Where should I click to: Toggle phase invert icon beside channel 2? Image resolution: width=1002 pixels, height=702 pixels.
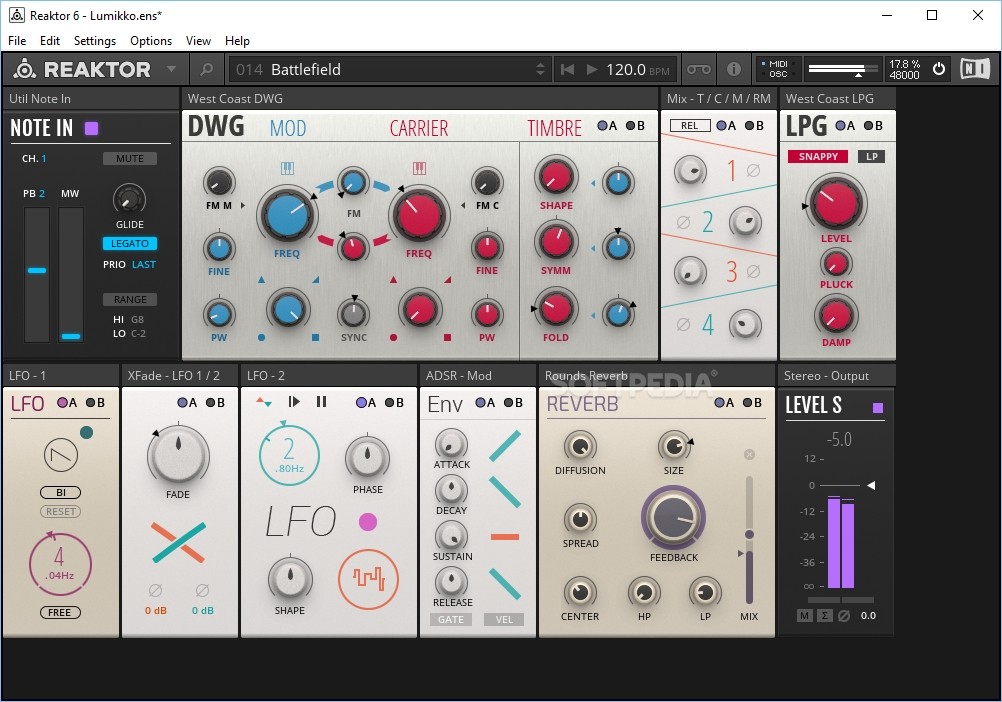(683, 222)
